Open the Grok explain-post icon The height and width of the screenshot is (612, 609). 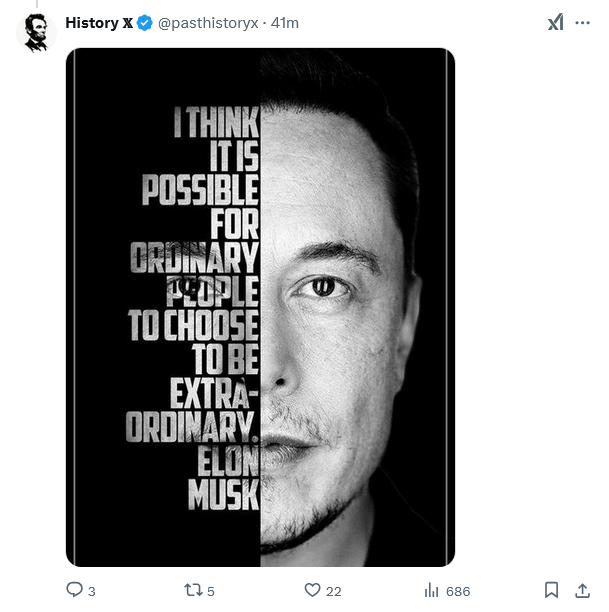(556, 23)
